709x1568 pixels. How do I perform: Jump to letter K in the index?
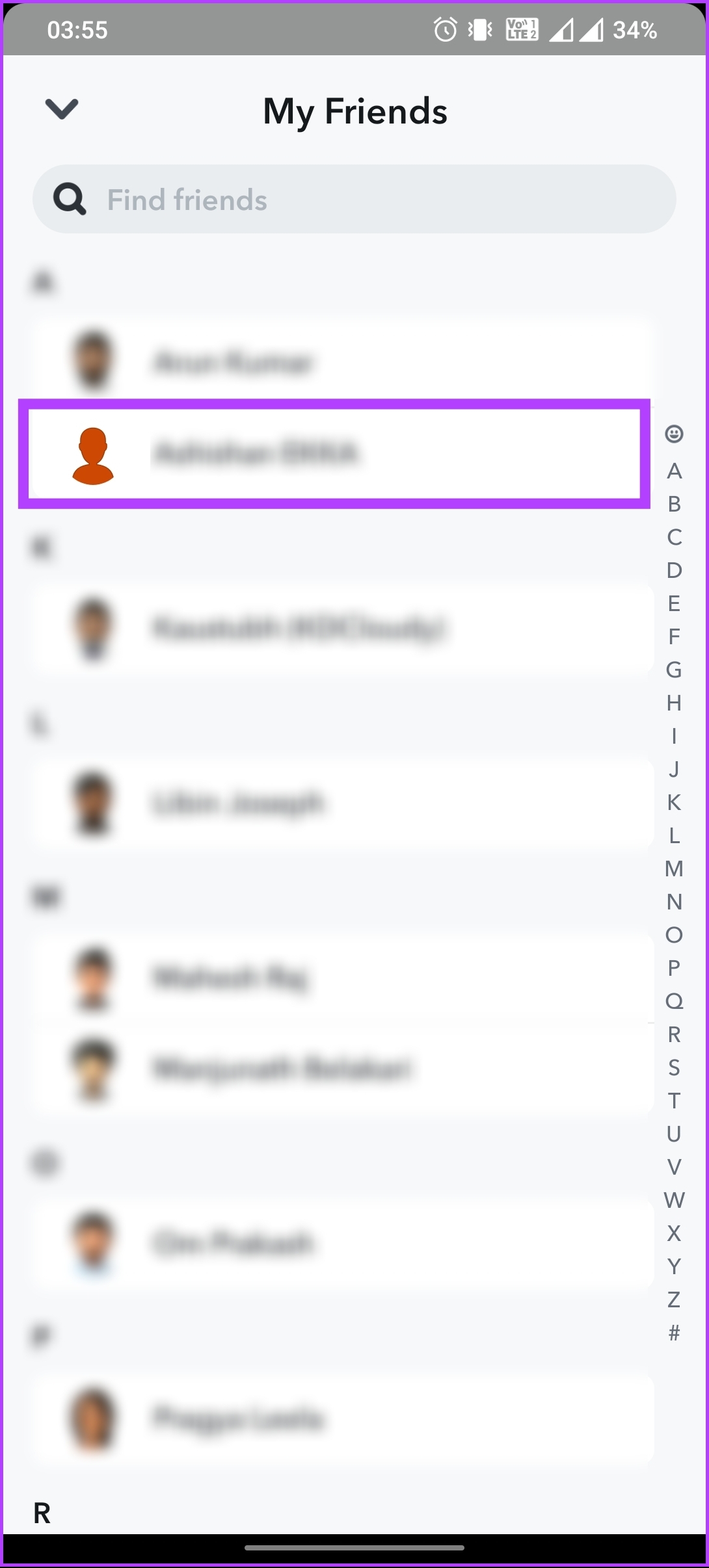674,802
